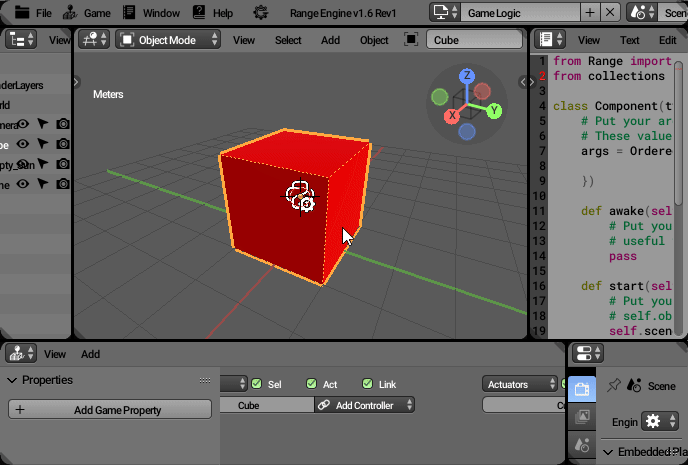The height and width of the screenshot is (465, 688).
Task: Click the Add Game Property button
Action: pyautogui.click(x=110, y=409)
